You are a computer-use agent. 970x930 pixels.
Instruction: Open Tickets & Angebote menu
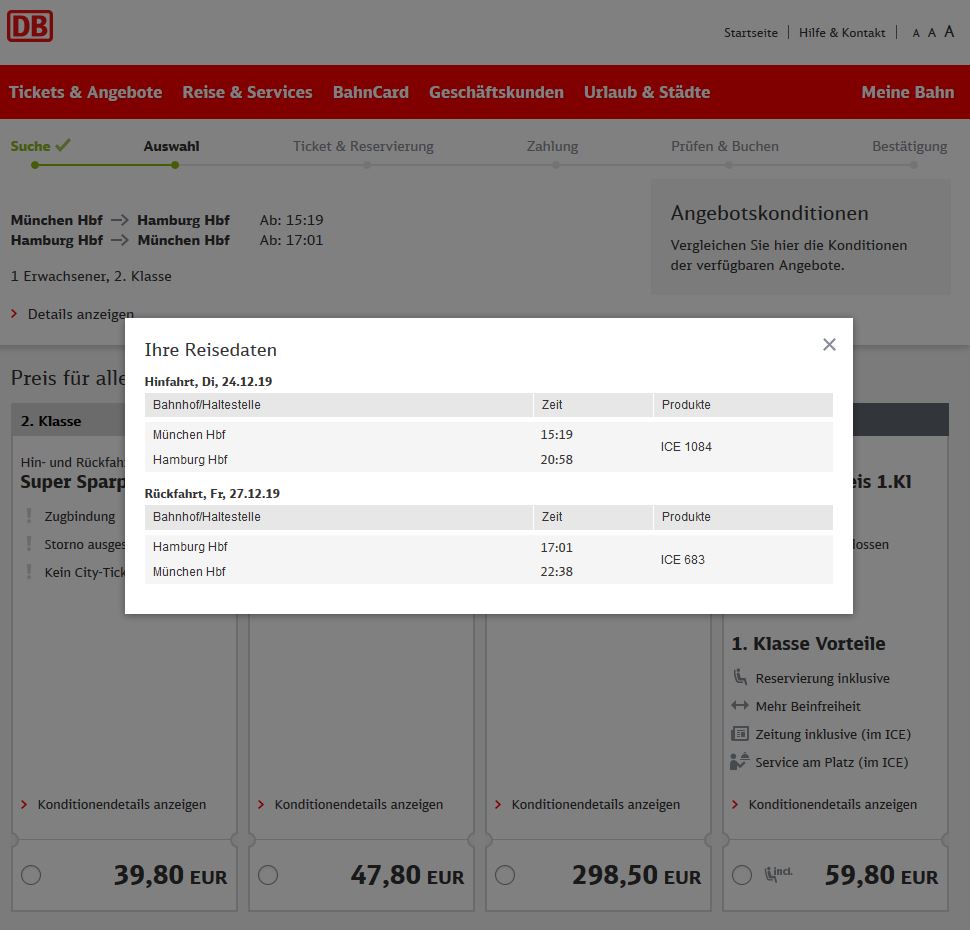(85, 92)
